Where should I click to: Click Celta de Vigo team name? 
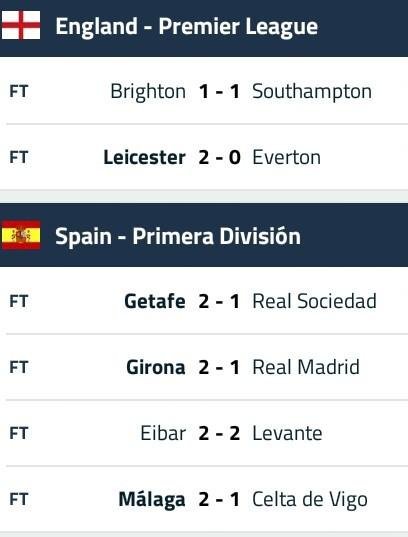point(310,500)
